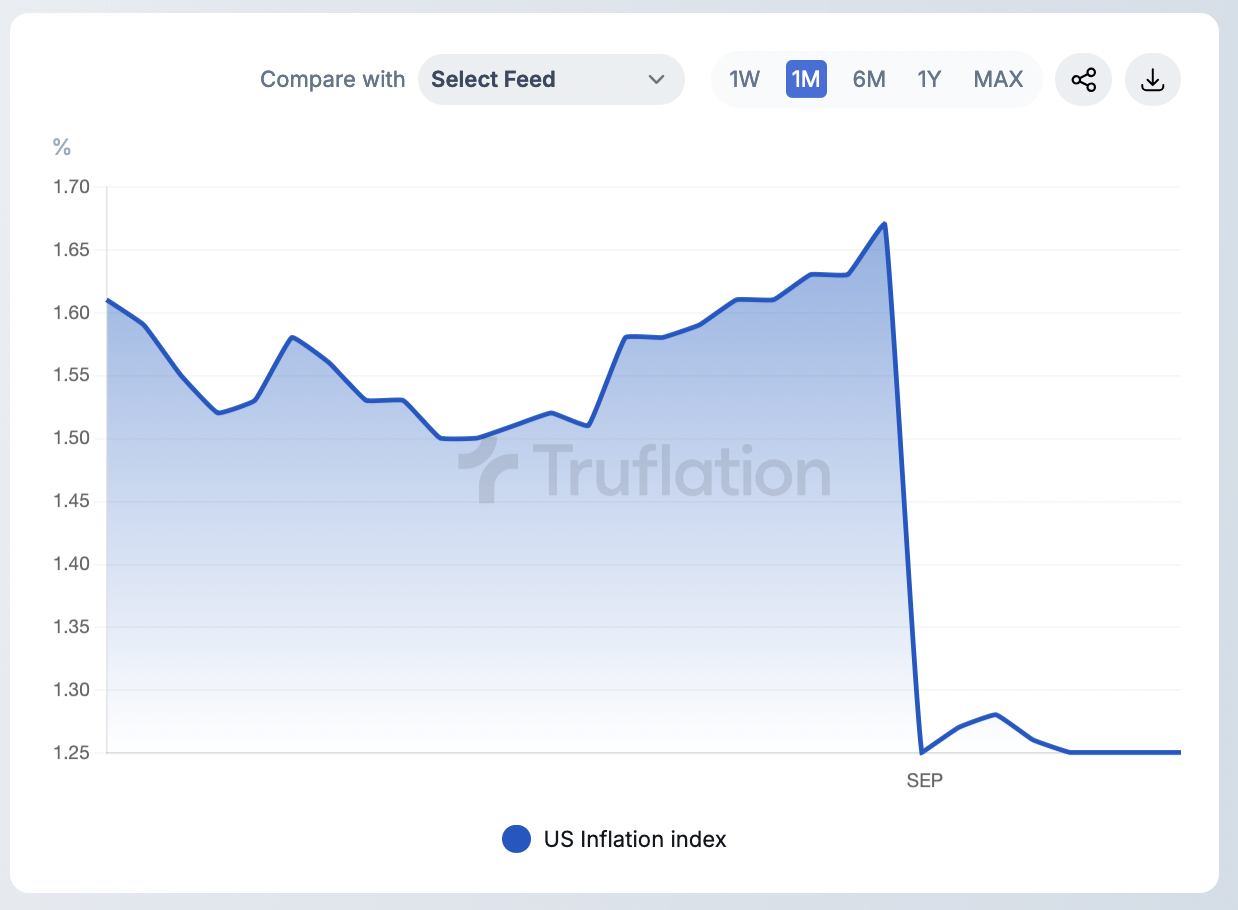Click the share icon button
Viewport: 1238px width, 910px height.
pyautogui.click(x=1083, y=80)
